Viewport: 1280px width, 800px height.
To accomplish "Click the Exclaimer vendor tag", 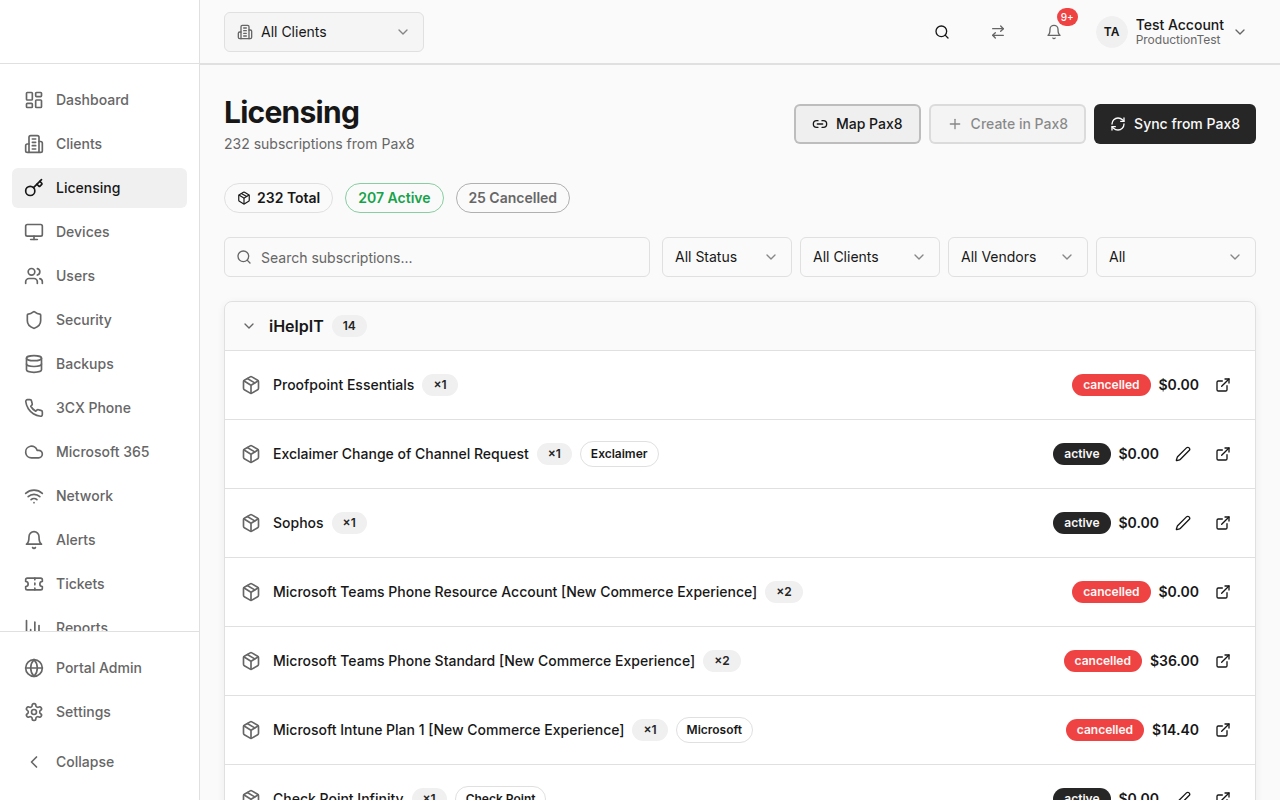I will click(x=619, y=454).
